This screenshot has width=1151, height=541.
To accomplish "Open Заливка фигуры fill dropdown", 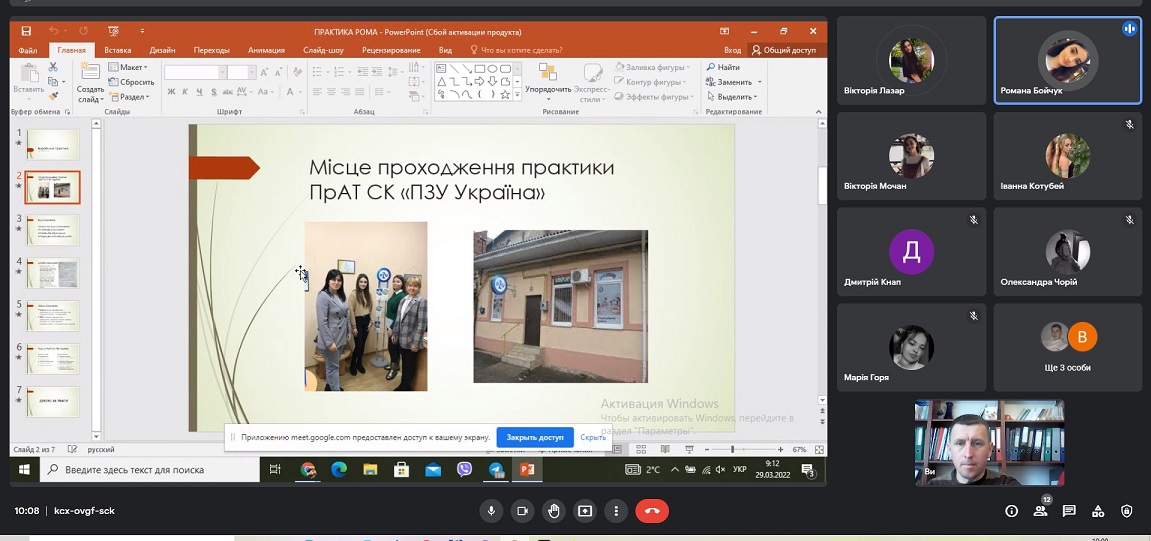I will pos(653,68).
